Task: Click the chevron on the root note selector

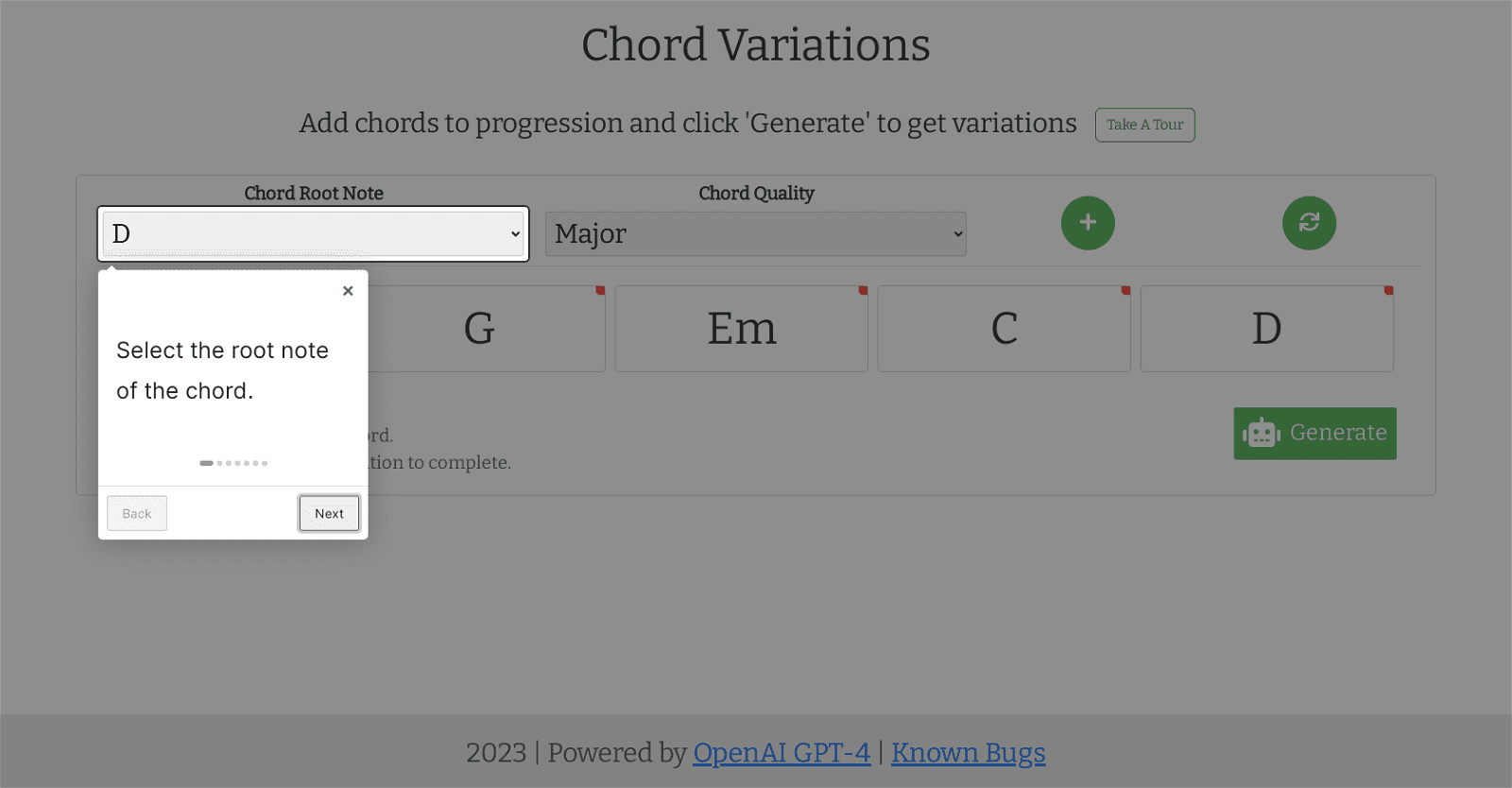Action: (x=515, y=233)
